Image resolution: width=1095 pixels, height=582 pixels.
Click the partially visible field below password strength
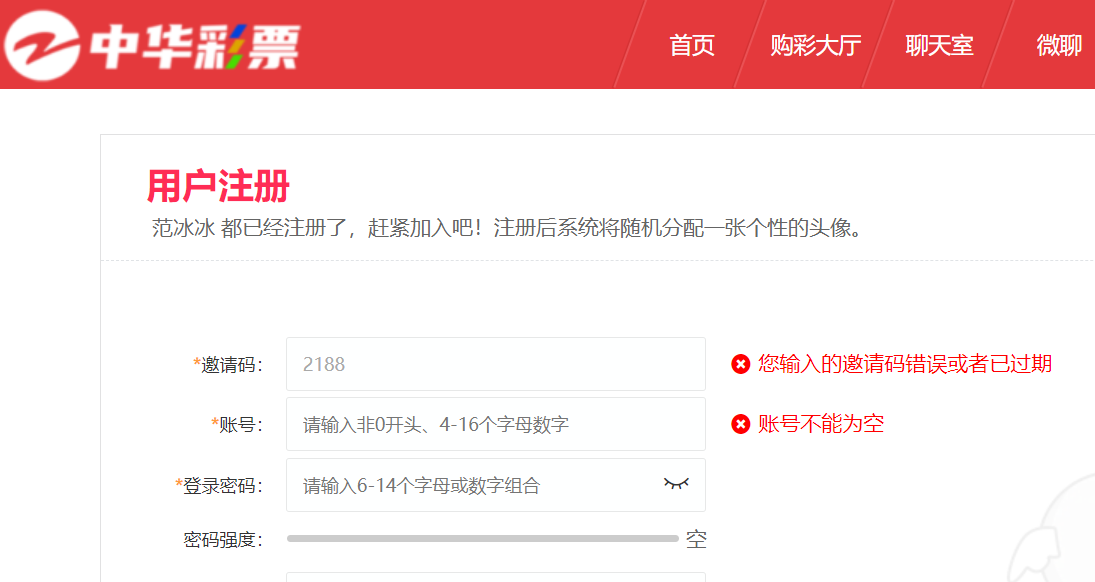tap(495, 576)
